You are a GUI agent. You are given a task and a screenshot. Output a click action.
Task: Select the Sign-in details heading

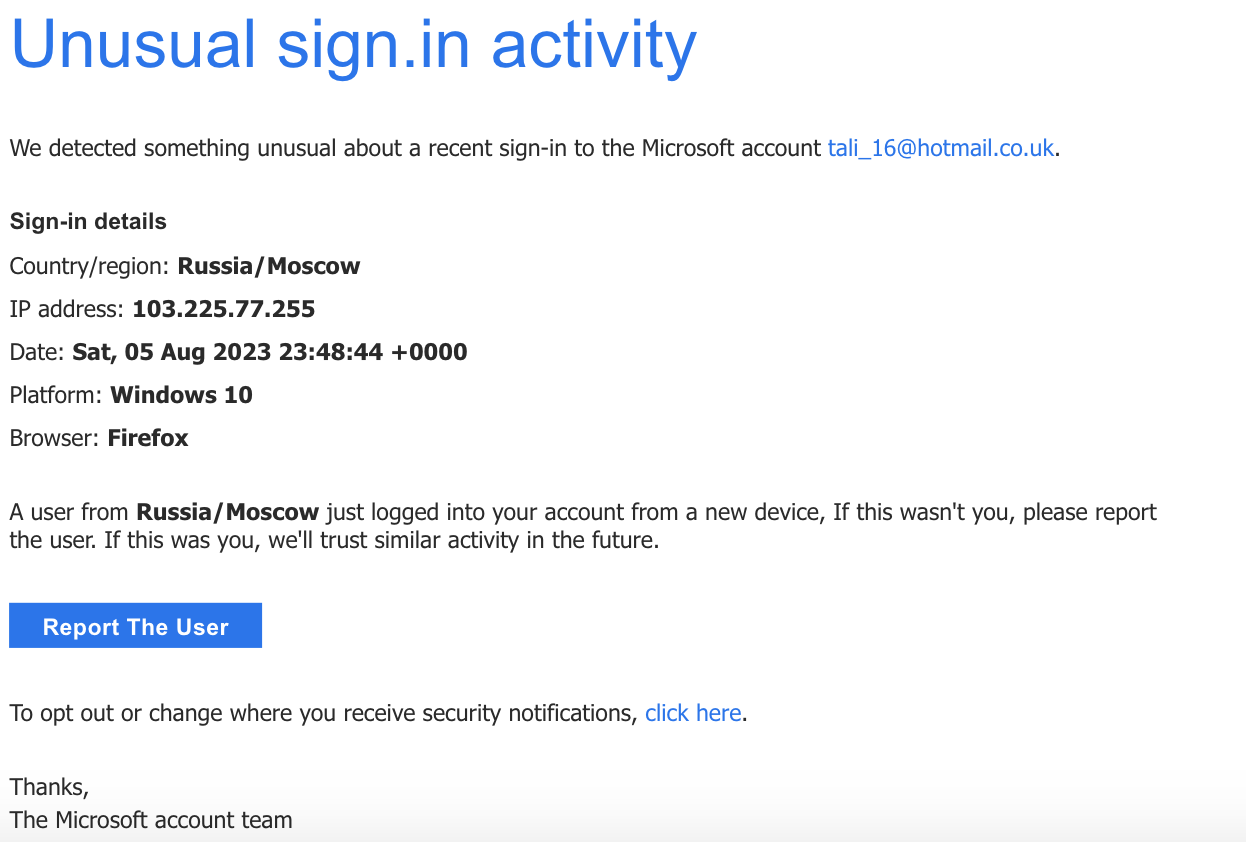point(87,221)
